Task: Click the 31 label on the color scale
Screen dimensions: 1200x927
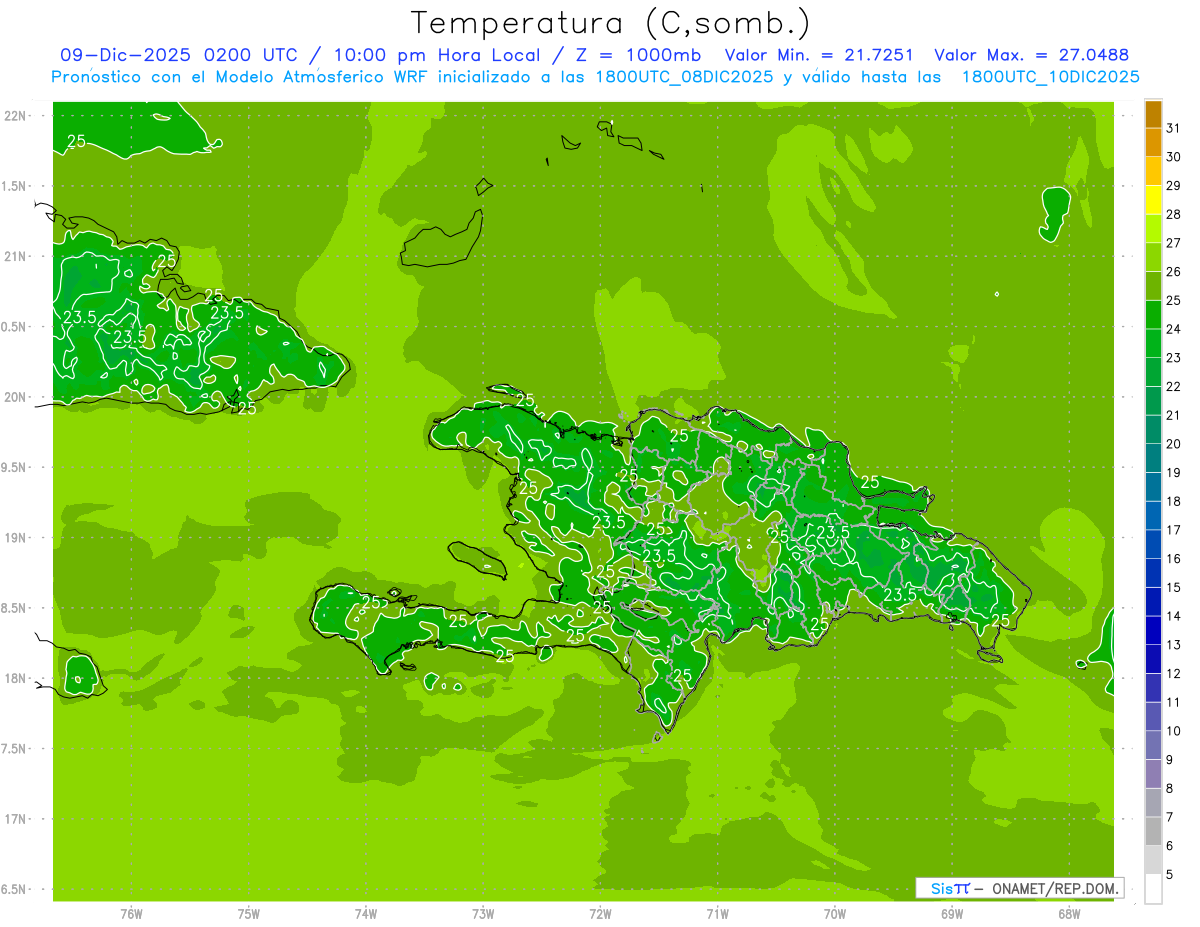Action: click(x=1174, y=128)
